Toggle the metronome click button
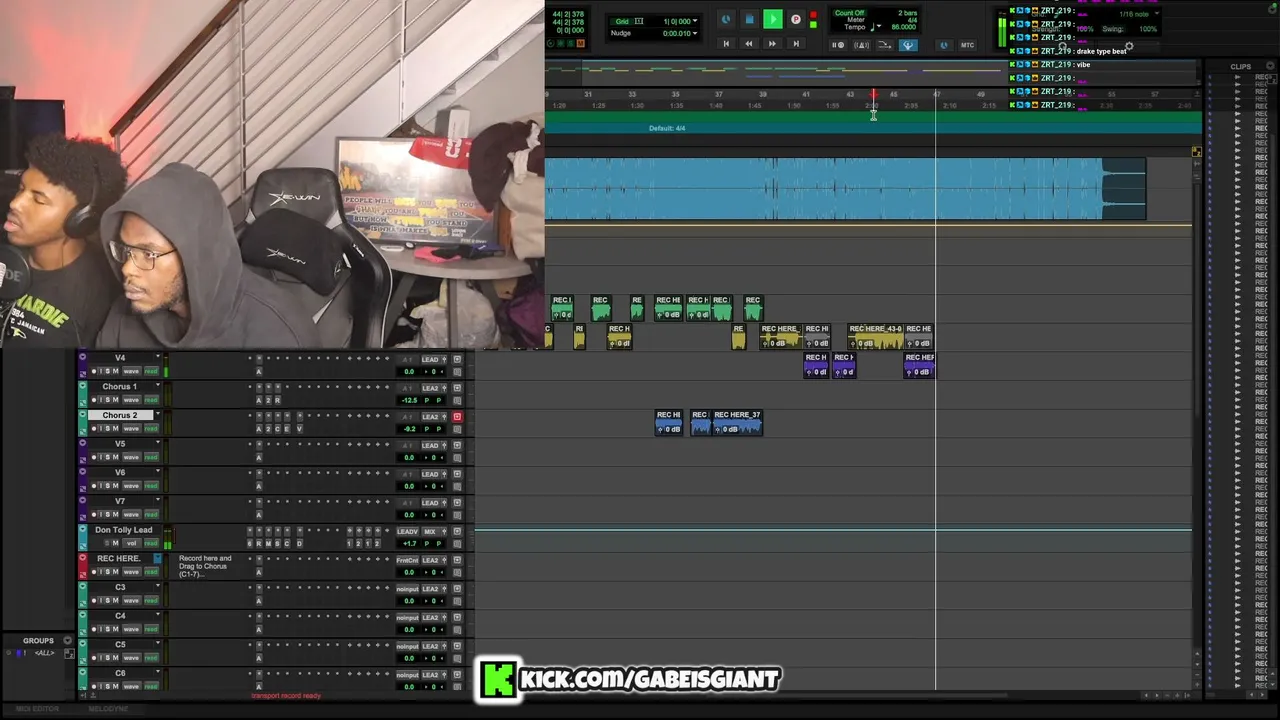This screenshot has width=1280, height=720. coord(862,45)
